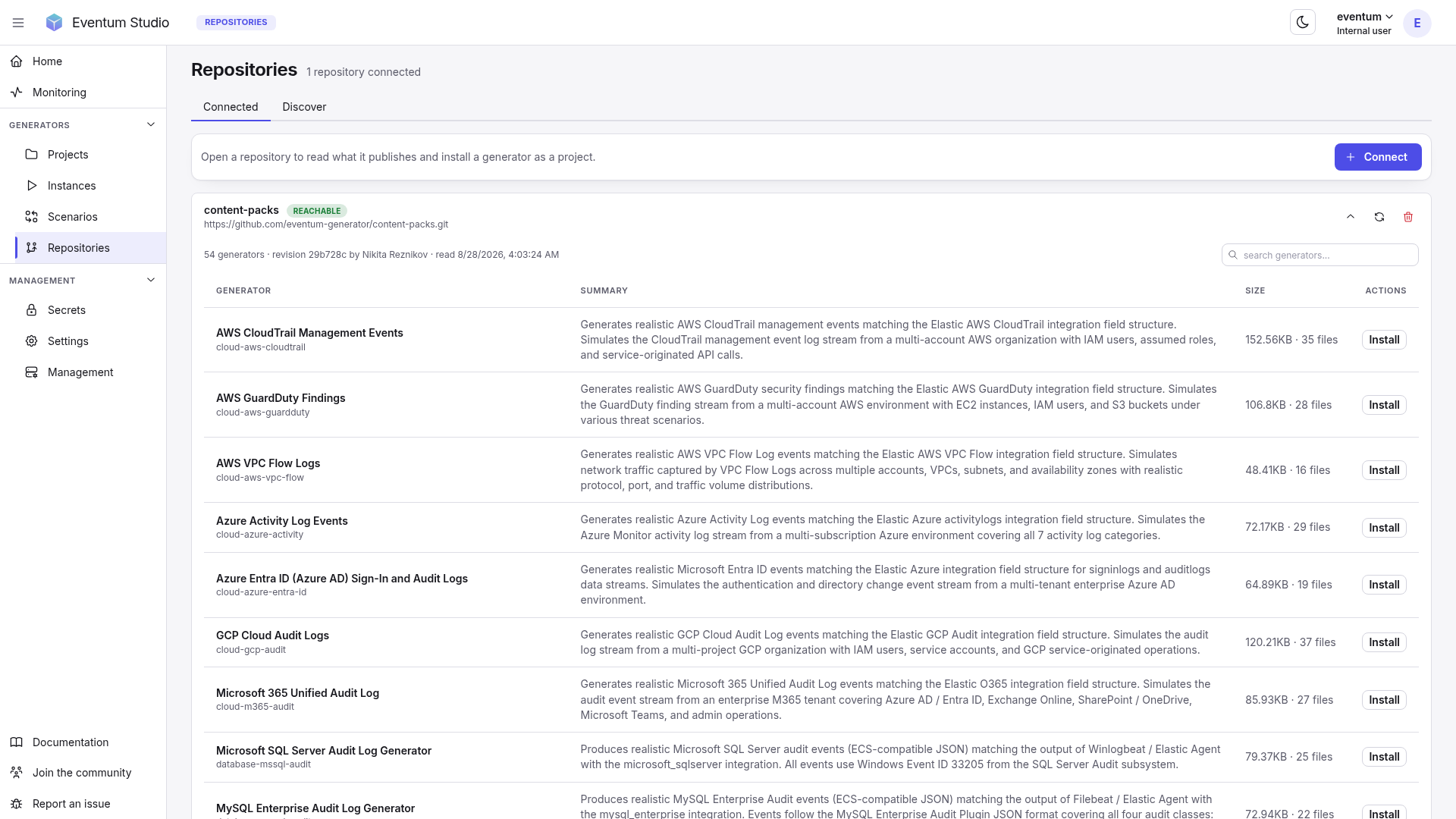Open Instances in the sidebar
Viewport: 1456px width, 819px height.
pyautogui.click(x=90, y=186)
